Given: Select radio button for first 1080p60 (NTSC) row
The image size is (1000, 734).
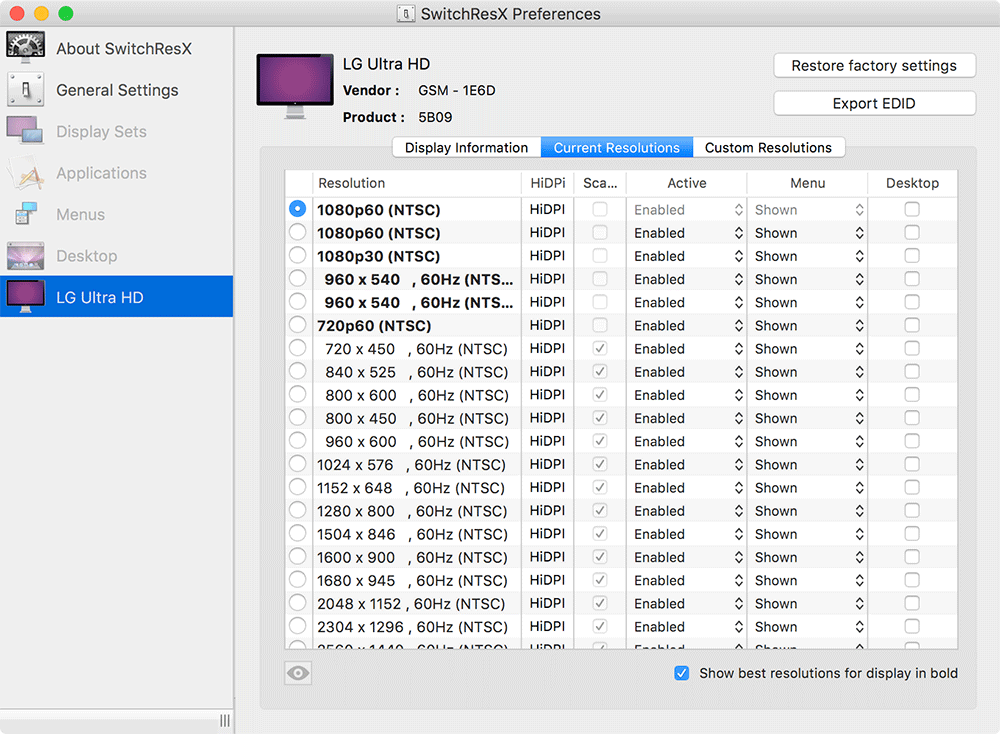Looking at the screenshot, I should [x=297, y=209].
